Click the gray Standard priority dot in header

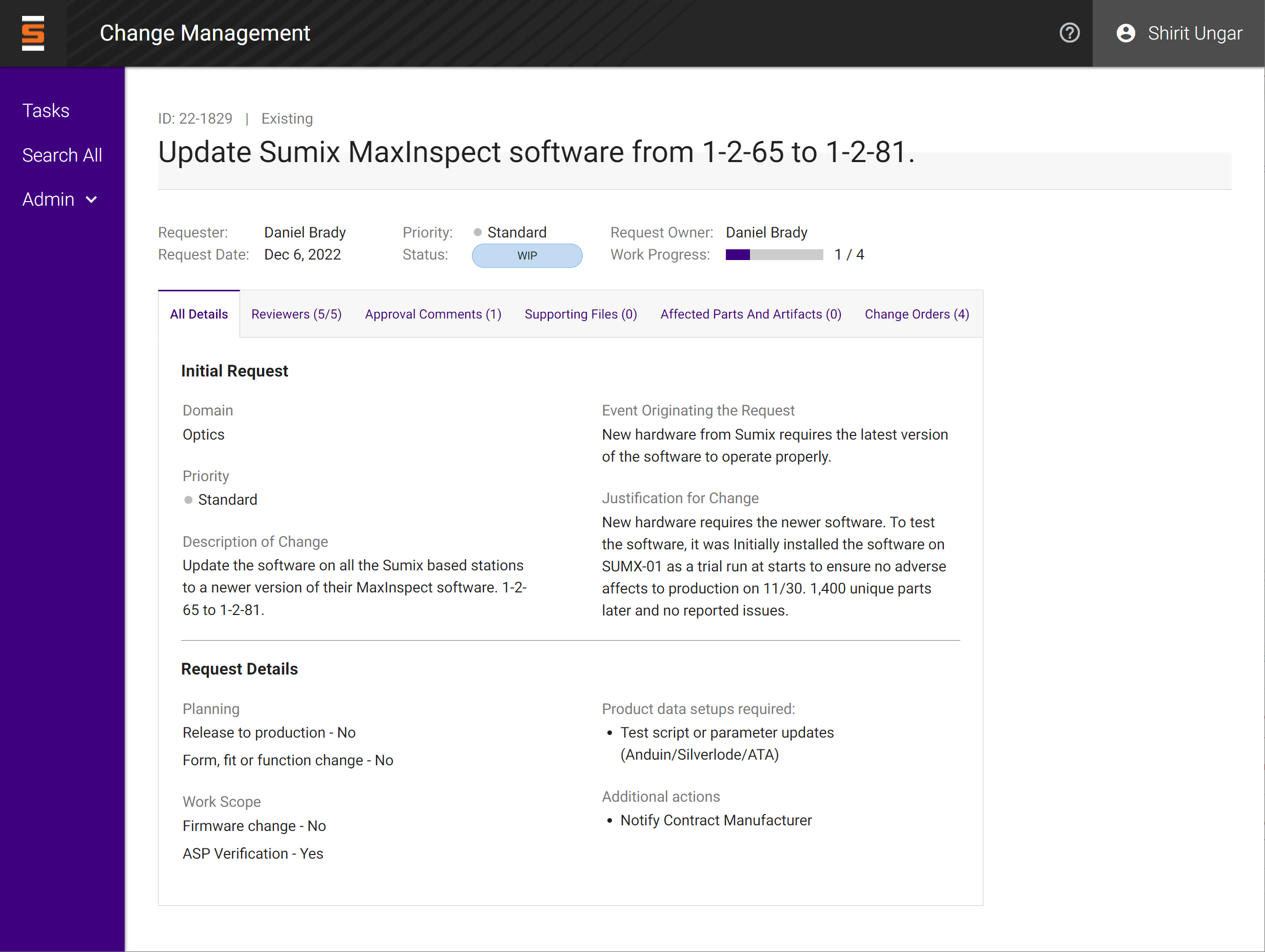coord(478,232)
